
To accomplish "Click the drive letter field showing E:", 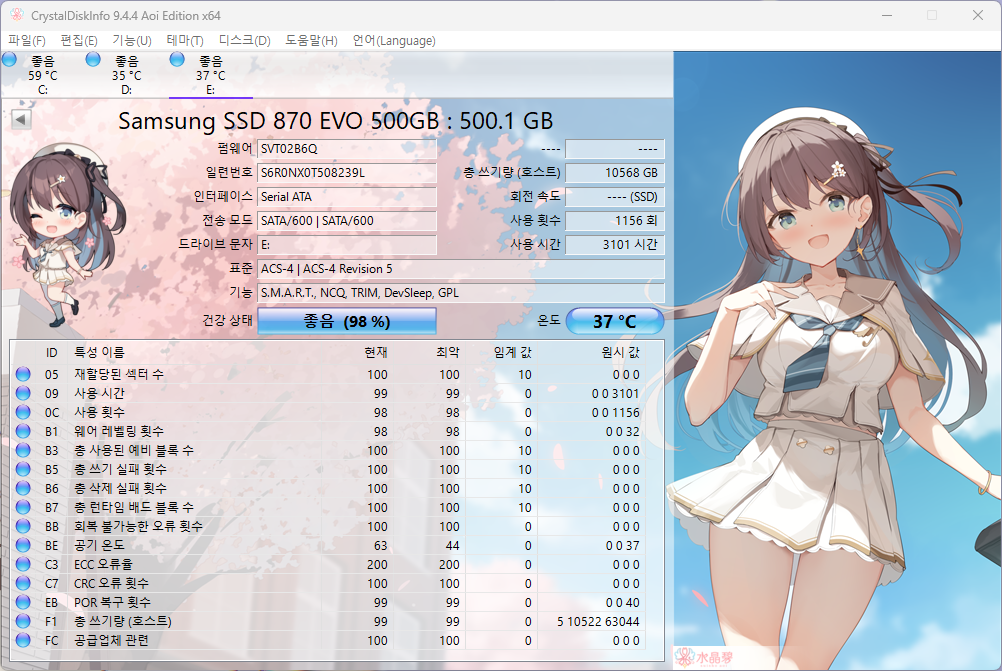I will click(347, 245).
